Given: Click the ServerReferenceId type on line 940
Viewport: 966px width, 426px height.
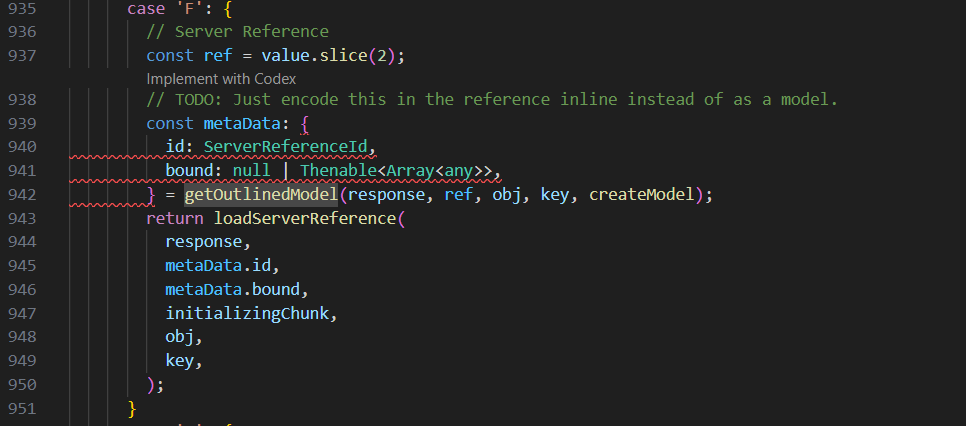Looking at the screenshot, I should [x=288, y=147].
